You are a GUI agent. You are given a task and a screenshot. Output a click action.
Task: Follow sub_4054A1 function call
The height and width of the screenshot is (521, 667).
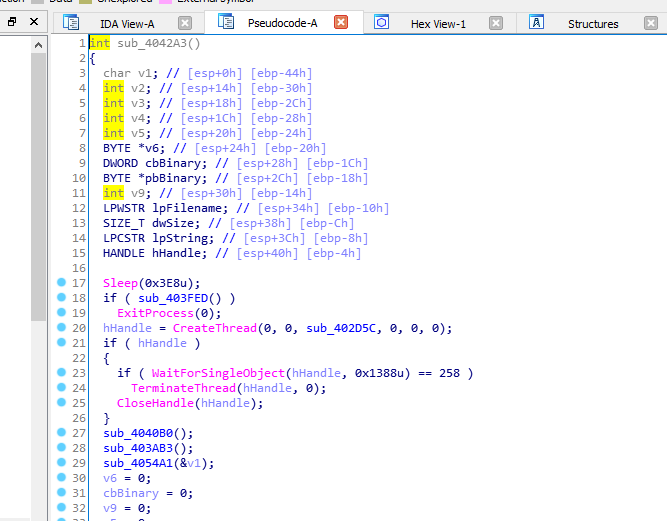[x=138, y=463]
